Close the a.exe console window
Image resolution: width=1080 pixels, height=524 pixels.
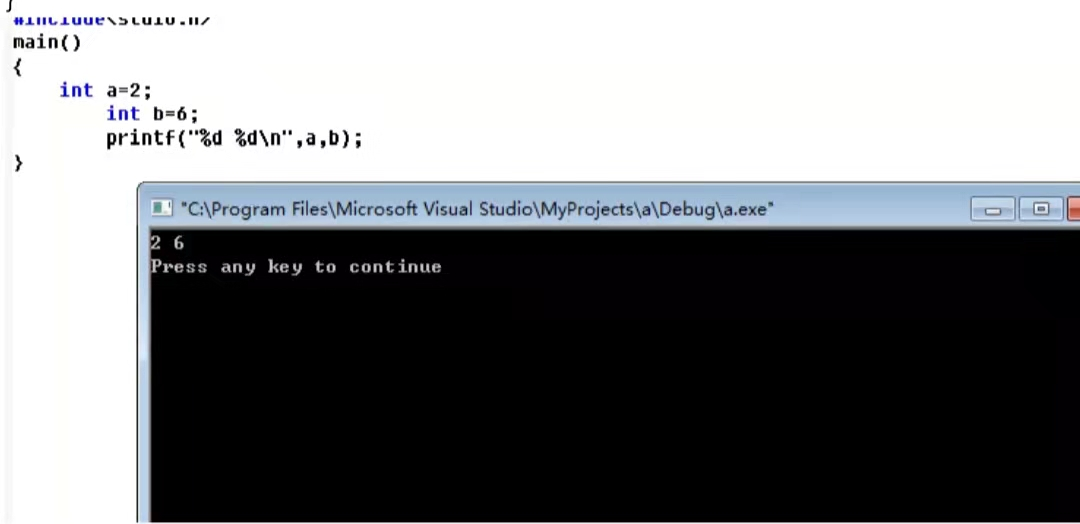coord(1074,209)
